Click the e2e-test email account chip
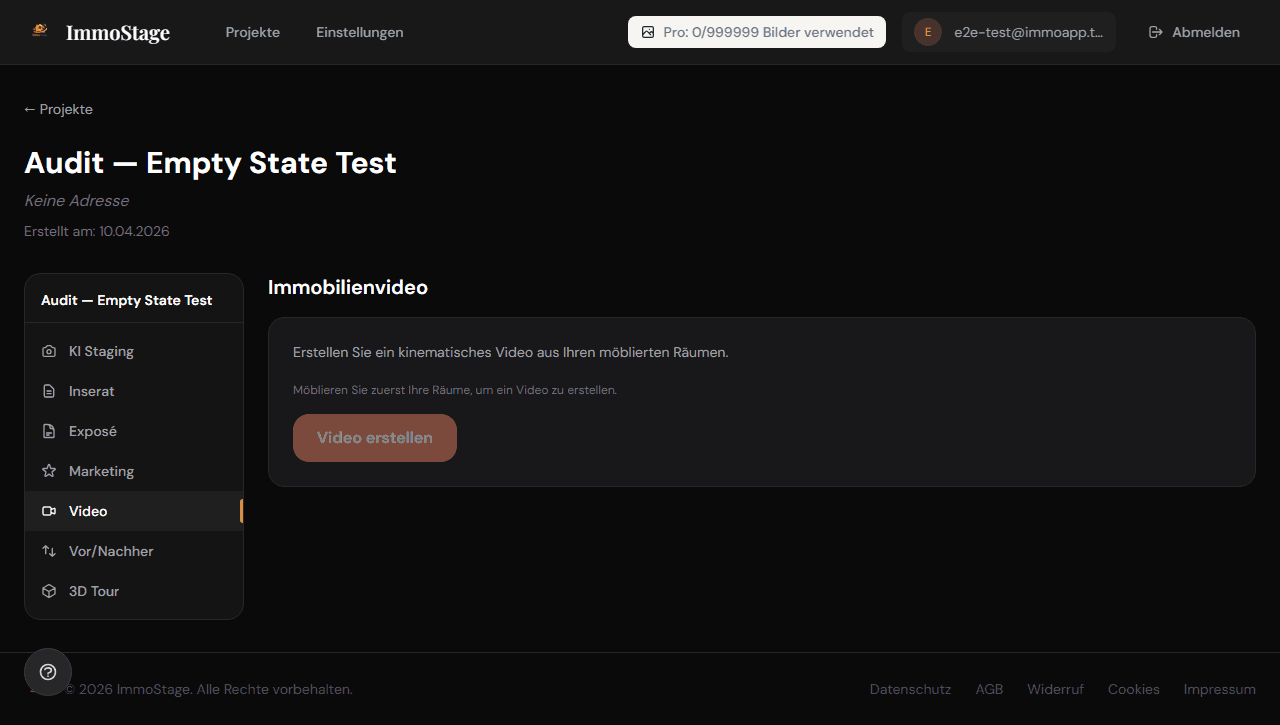Viewport: 1280px width, 725px height. coord(1009,31)
